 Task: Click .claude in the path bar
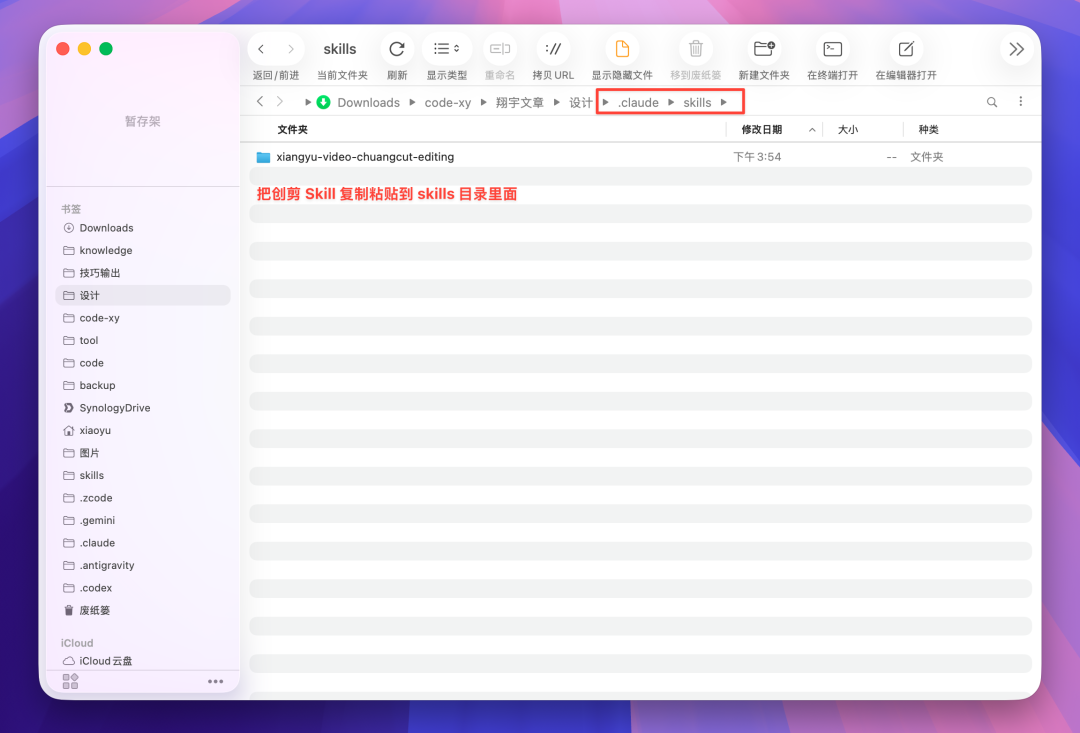click(638, 103)
